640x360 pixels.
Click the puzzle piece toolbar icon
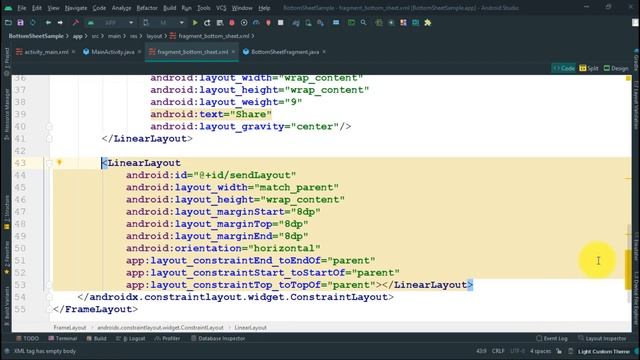(x=428, y=23)
